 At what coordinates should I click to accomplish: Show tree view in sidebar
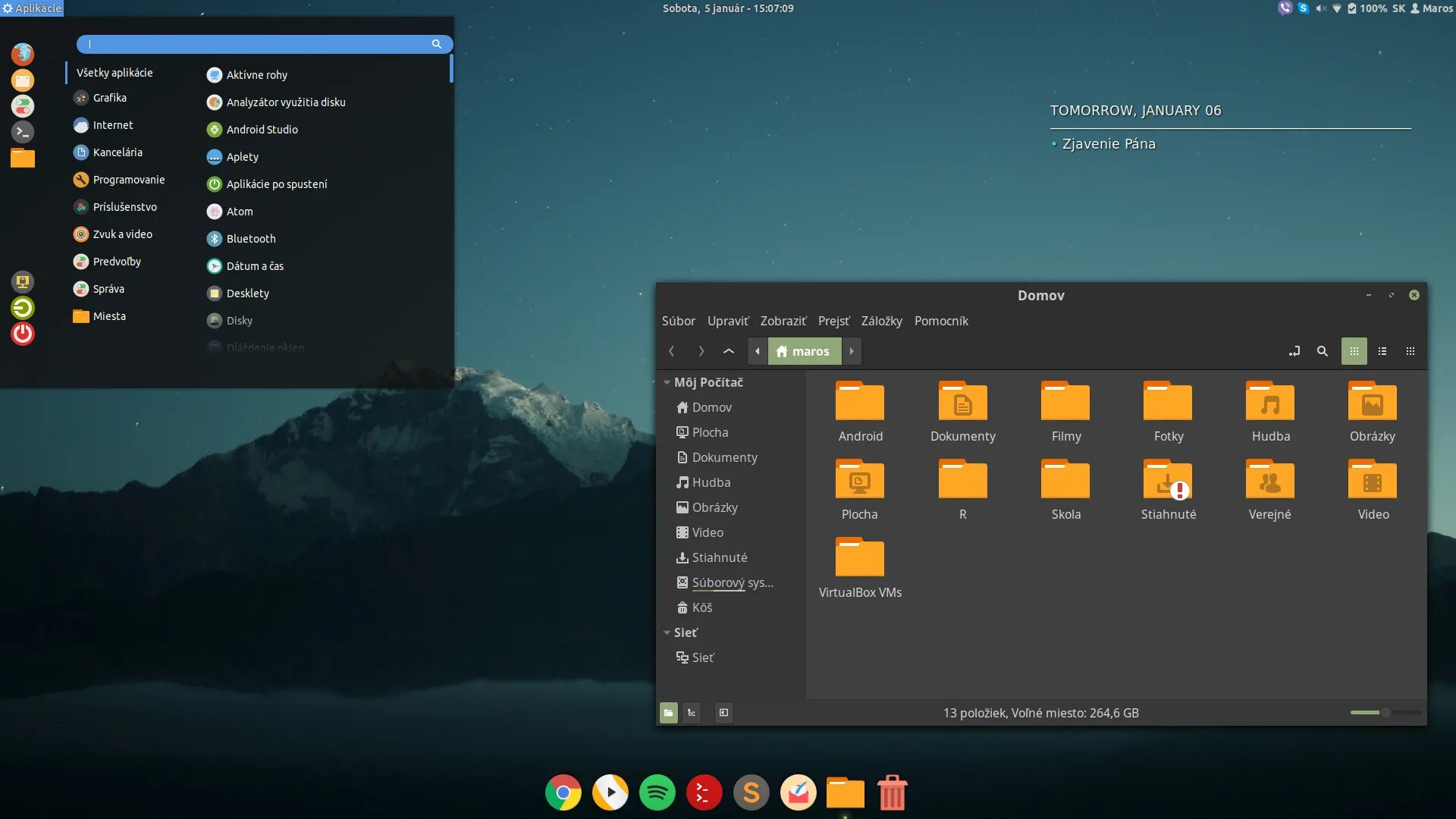691,713
